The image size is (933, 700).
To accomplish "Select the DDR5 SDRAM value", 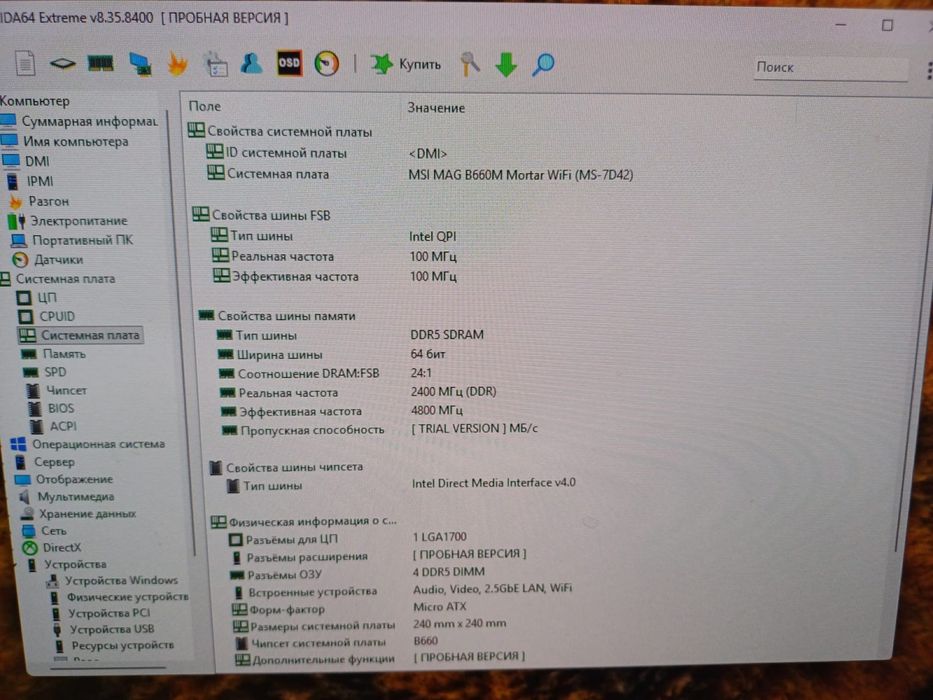I will point(447,335).
